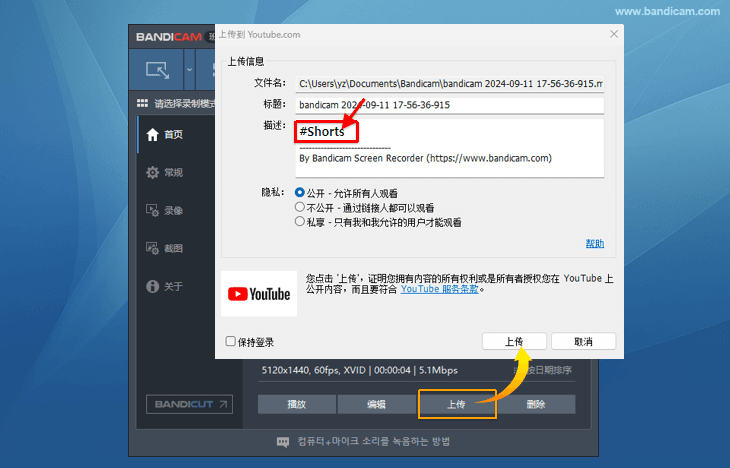Click the BANDICUT launch button
The height and width of the screenshot is (468, 730).
pos(189,404)
